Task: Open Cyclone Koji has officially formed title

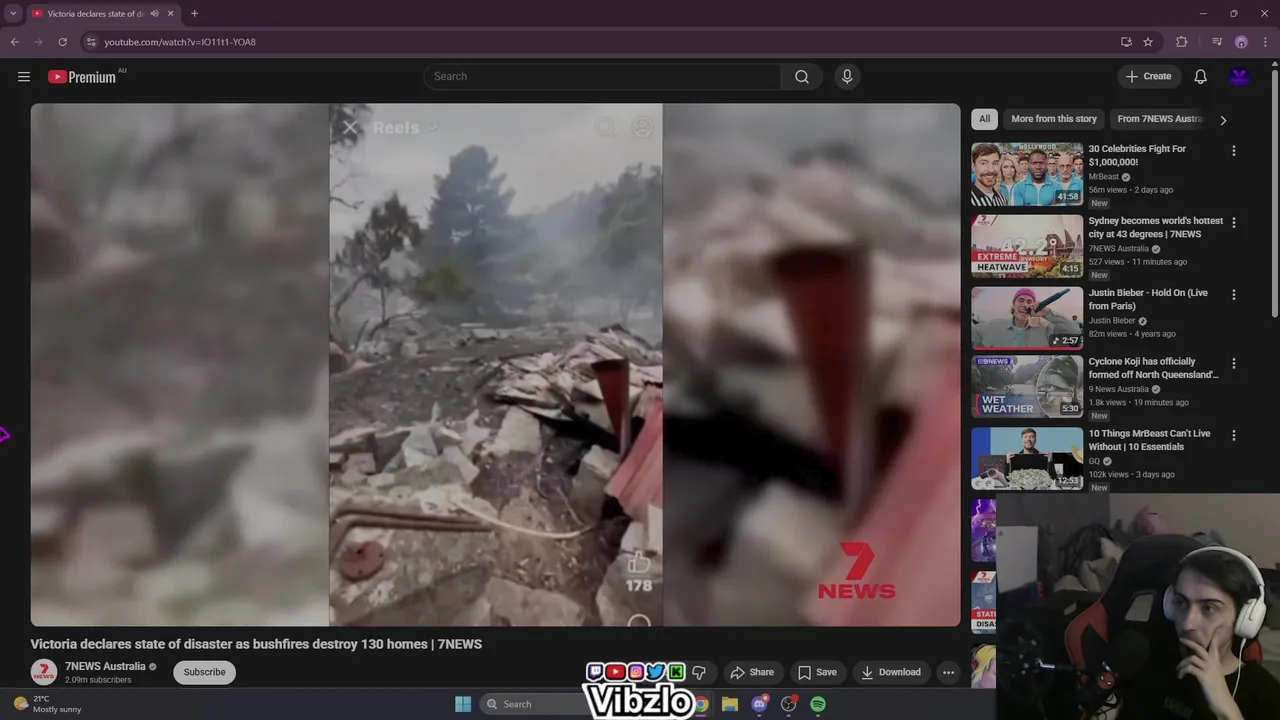Action: [1153, 369]
